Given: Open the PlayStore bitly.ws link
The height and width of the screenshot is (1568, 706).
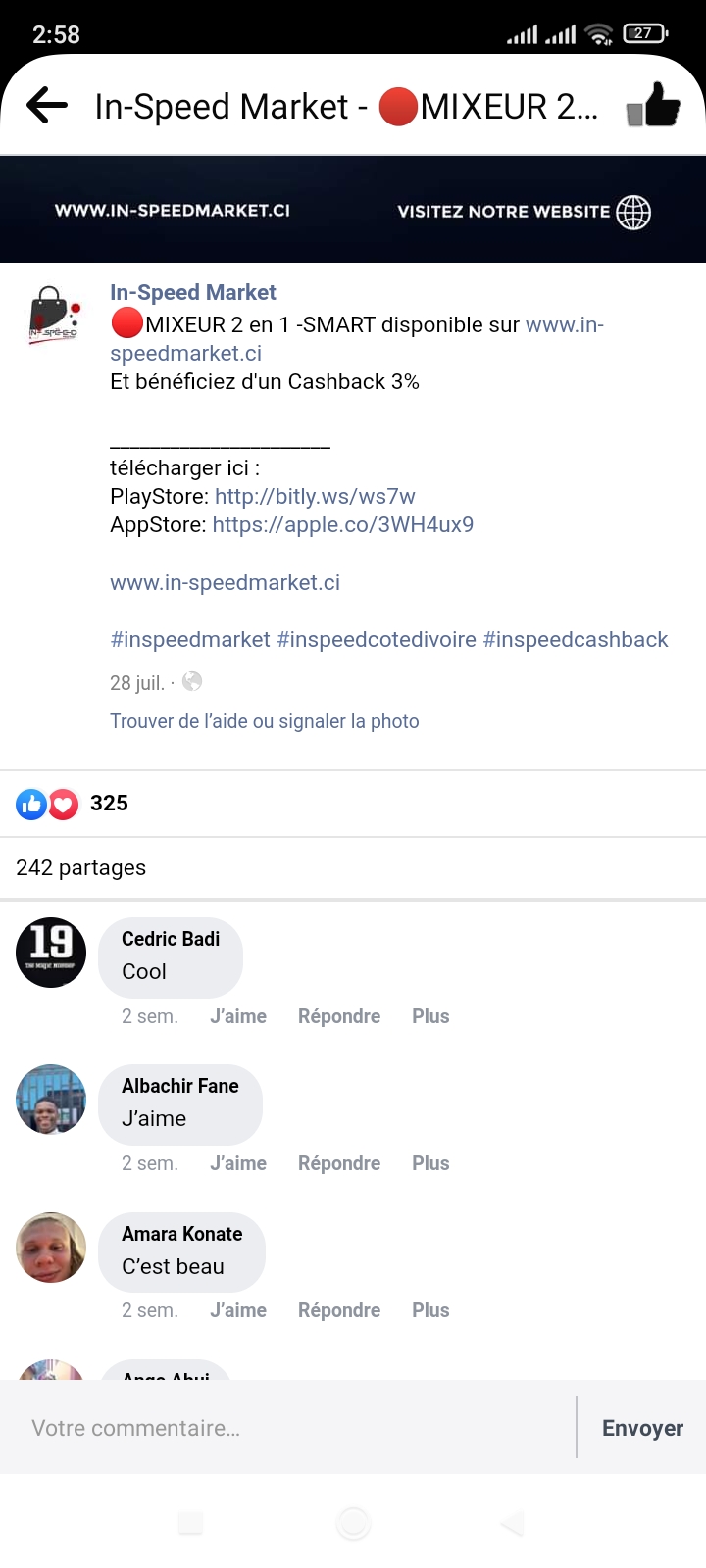Looking at the screenshot, I should [315, 497].
